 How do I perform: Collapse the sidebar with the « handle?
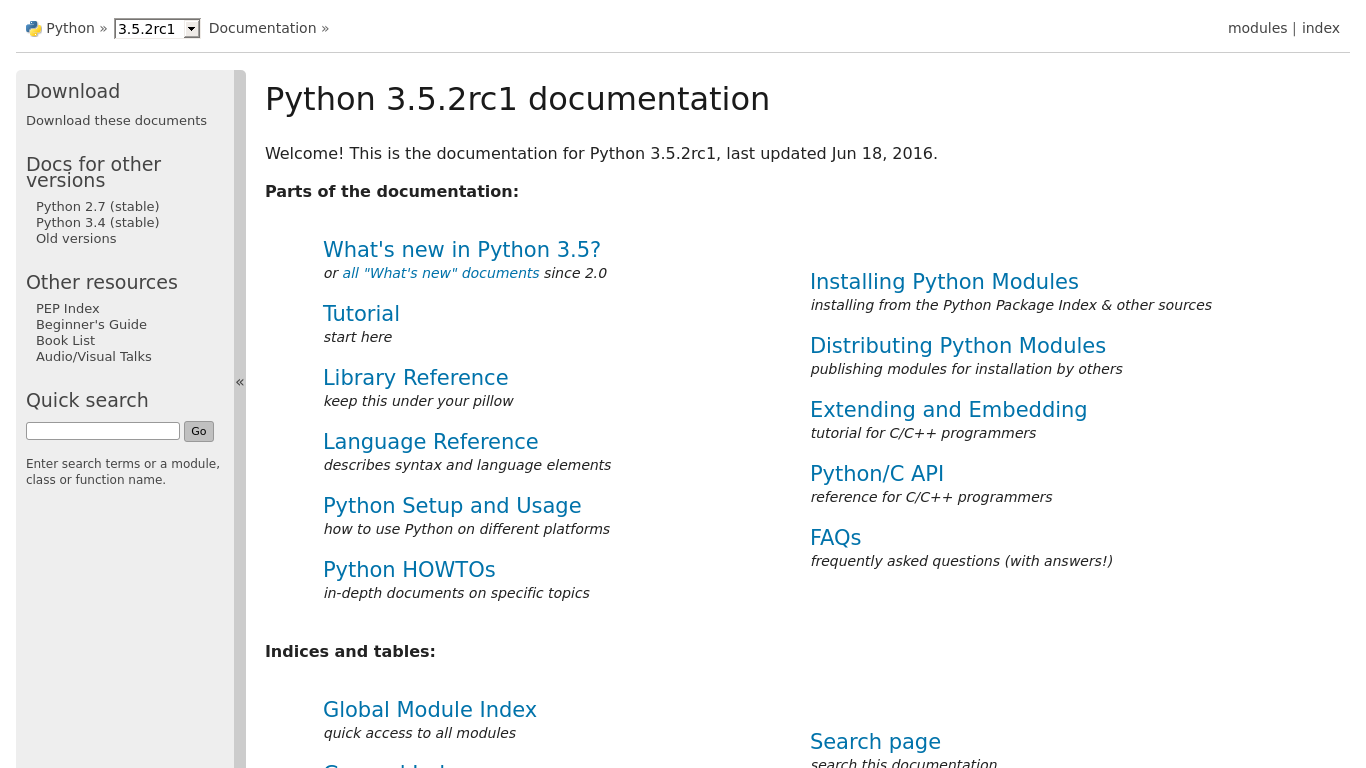[x=240, y=382]
